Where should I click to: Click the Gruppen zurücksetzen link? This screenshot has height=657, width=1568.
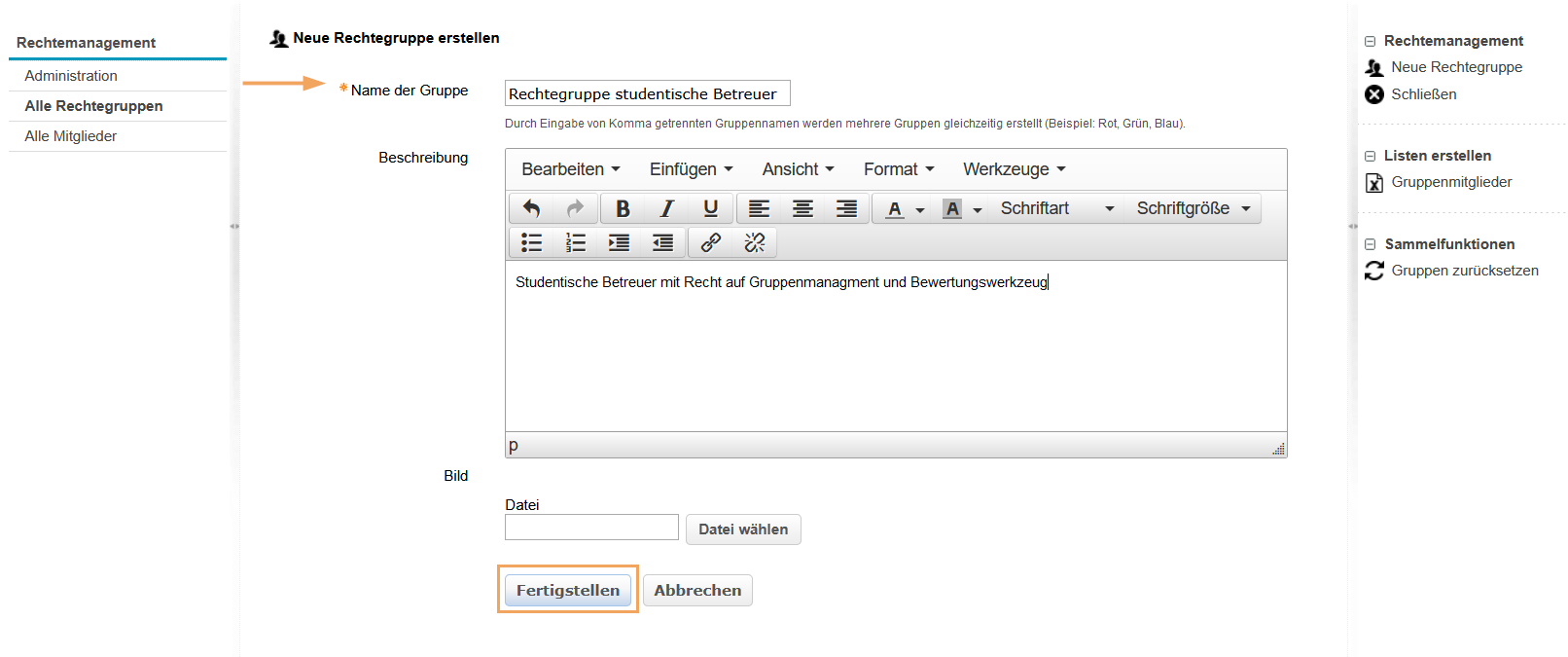pos(1465,271)
